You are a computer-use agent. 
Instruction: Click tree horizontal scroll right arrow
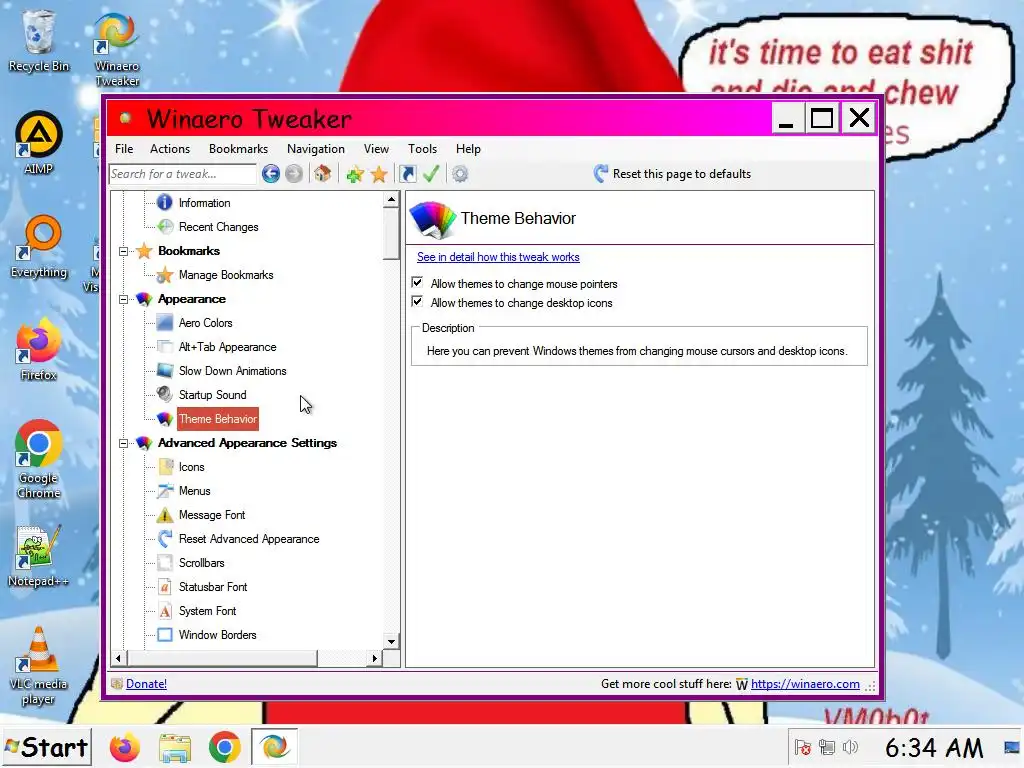[x=374, y=658]
